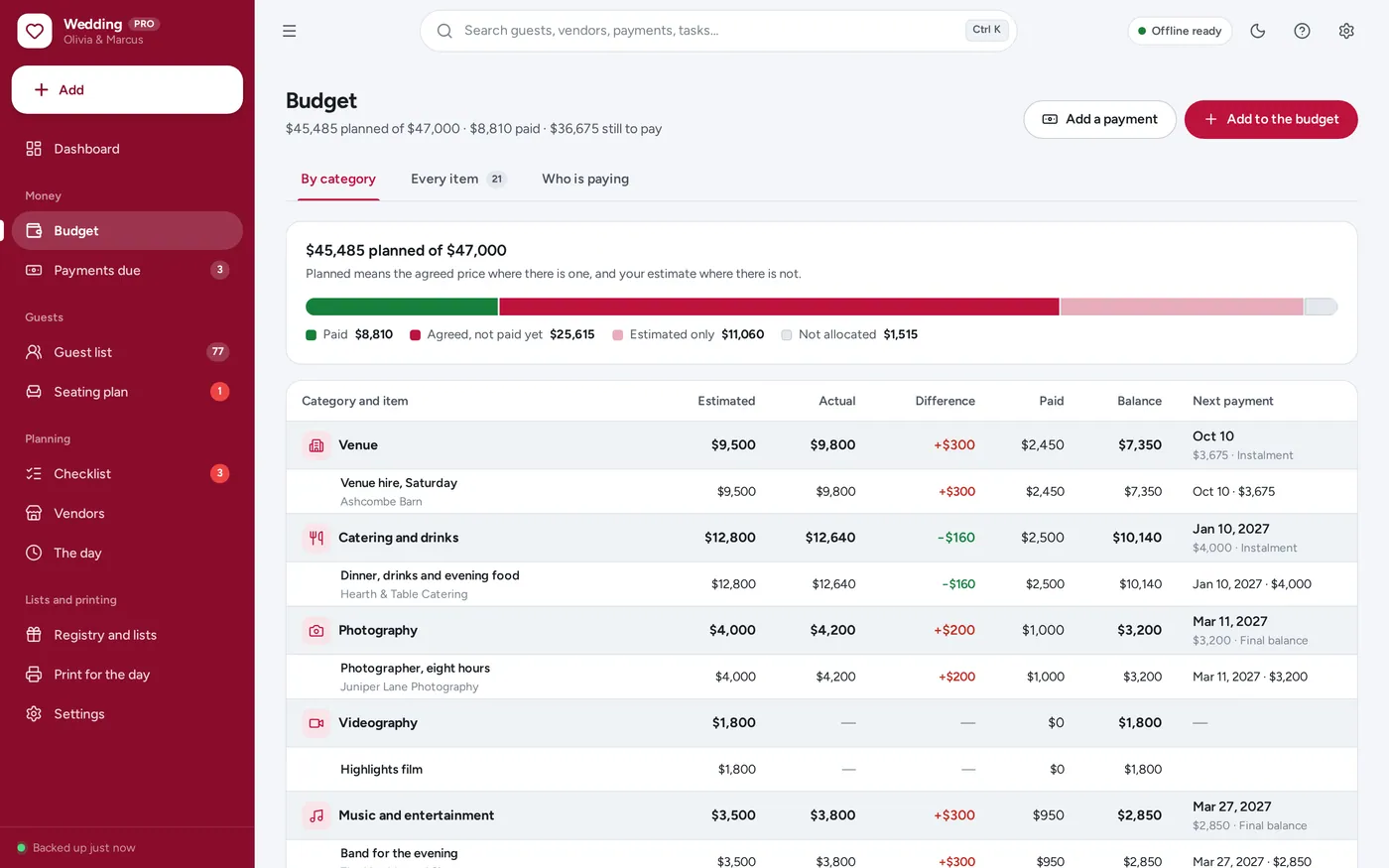
Task: Select the Photographer, eight hours item
Action: click(x=821, y=678)
